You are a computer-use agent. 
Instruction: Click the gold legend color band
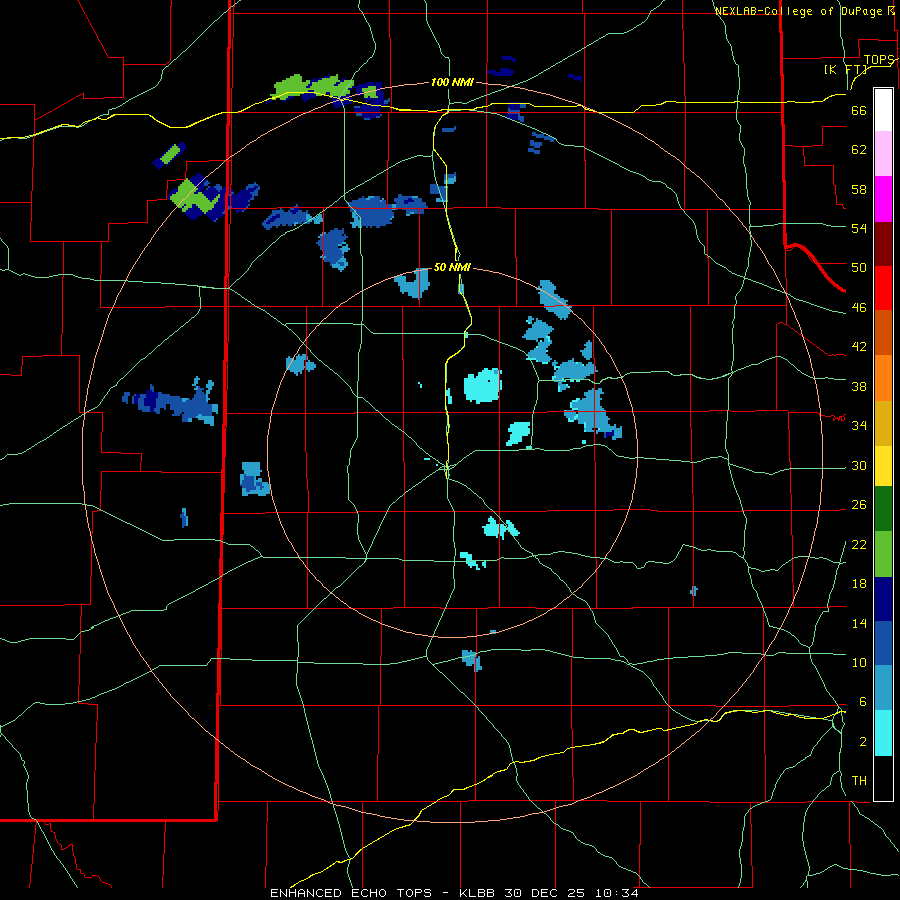[883, 423]
